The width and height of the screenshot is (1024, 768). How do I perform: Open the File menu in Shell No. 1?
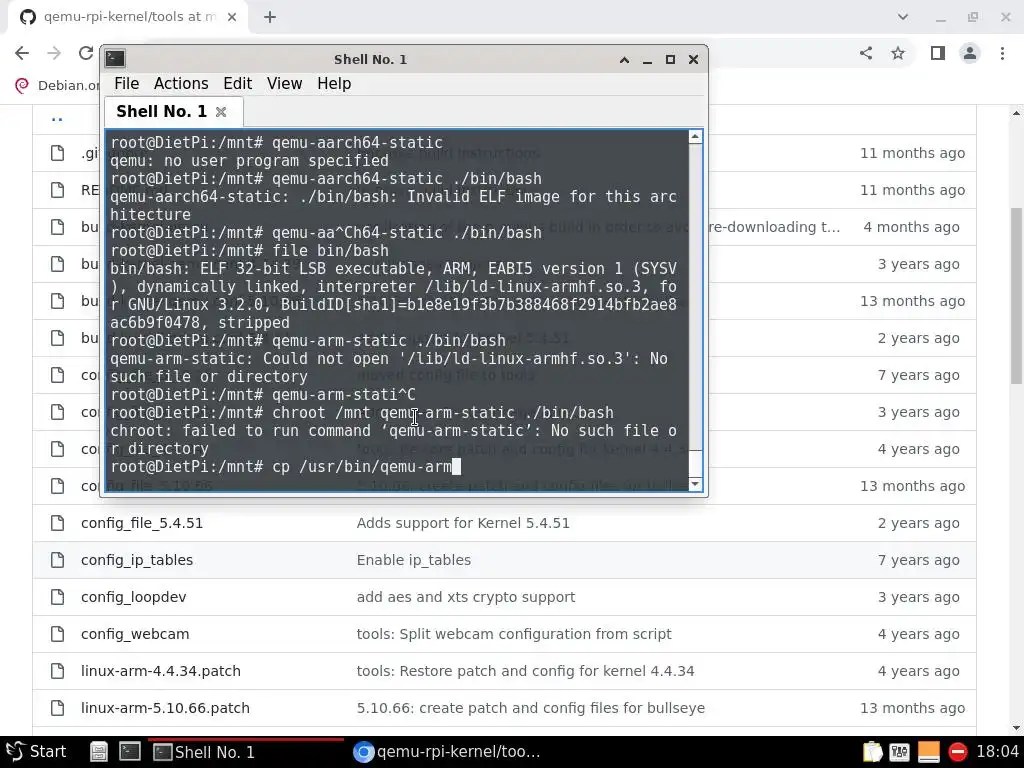click(126, 84)
